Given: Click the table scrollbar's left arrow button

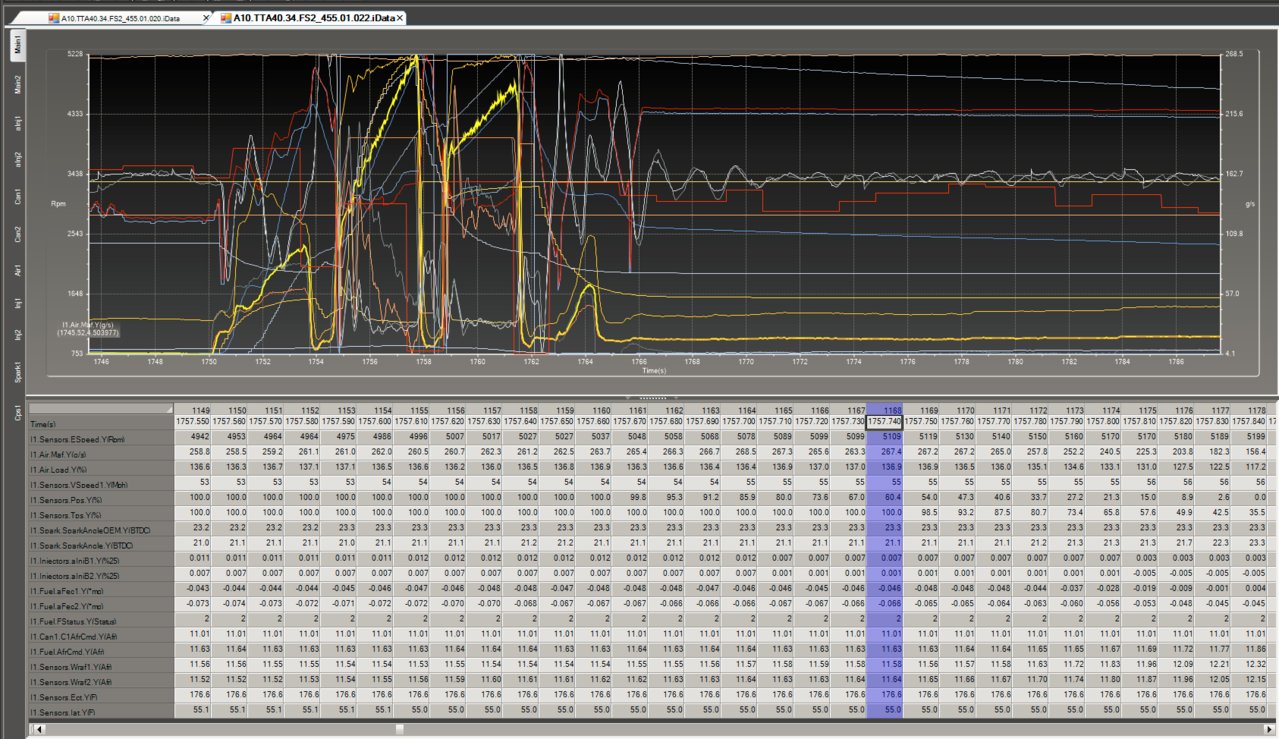Looking at the screenshot, I should click(38, 730).
